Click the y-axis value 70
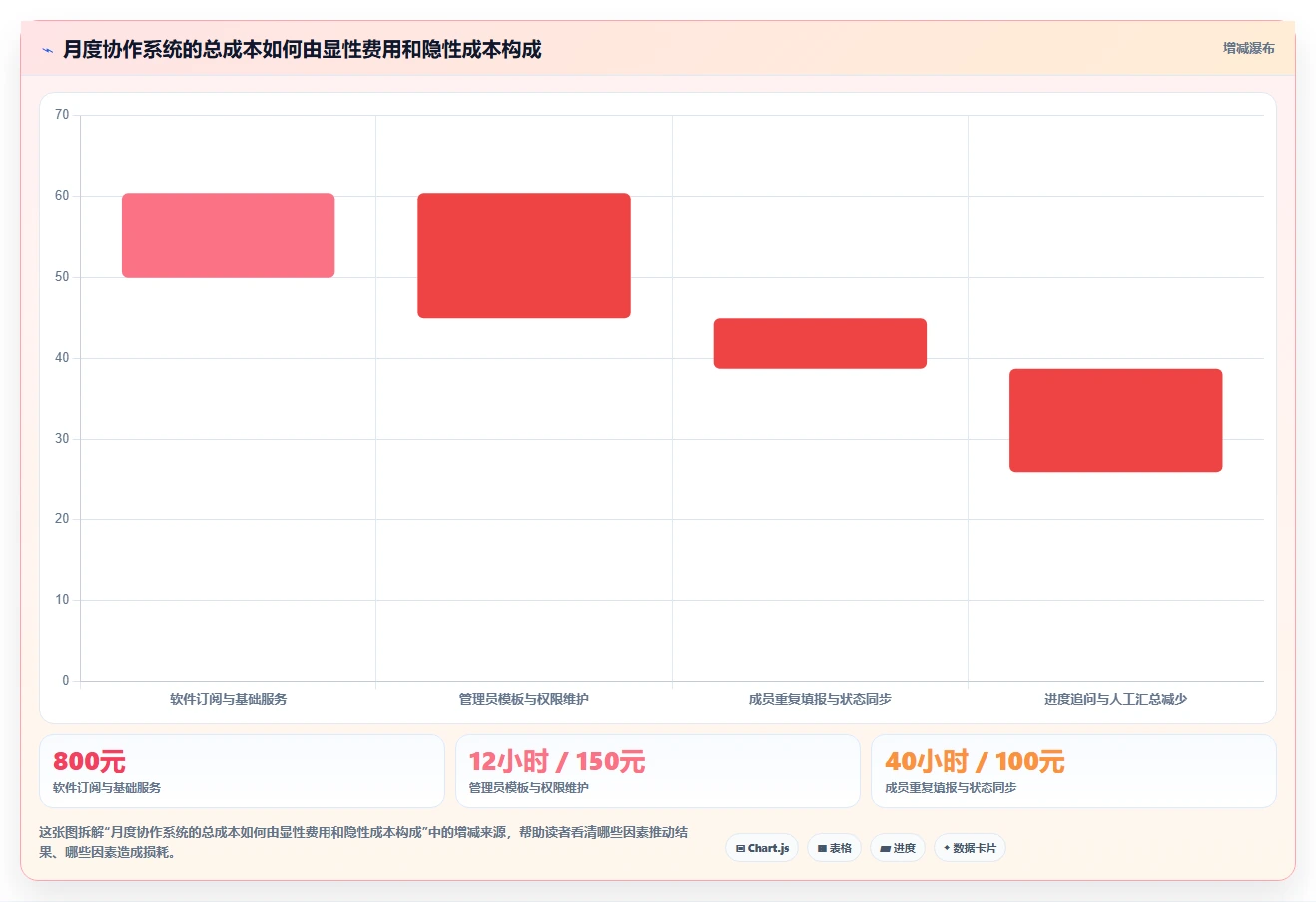The height and width of the screenshot is (902, 1316). pyautogui.click(x=62, y=115)
